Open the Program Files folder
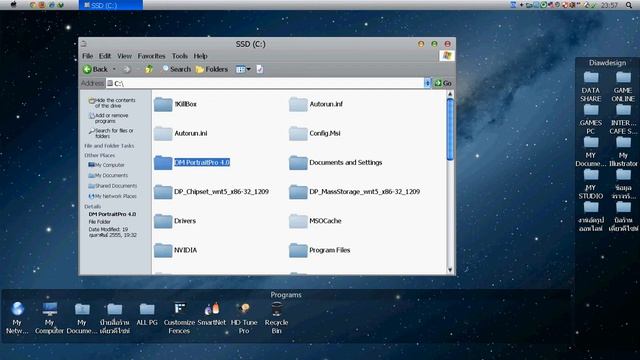Screen dimensions: 640x360 coord(320,250)
